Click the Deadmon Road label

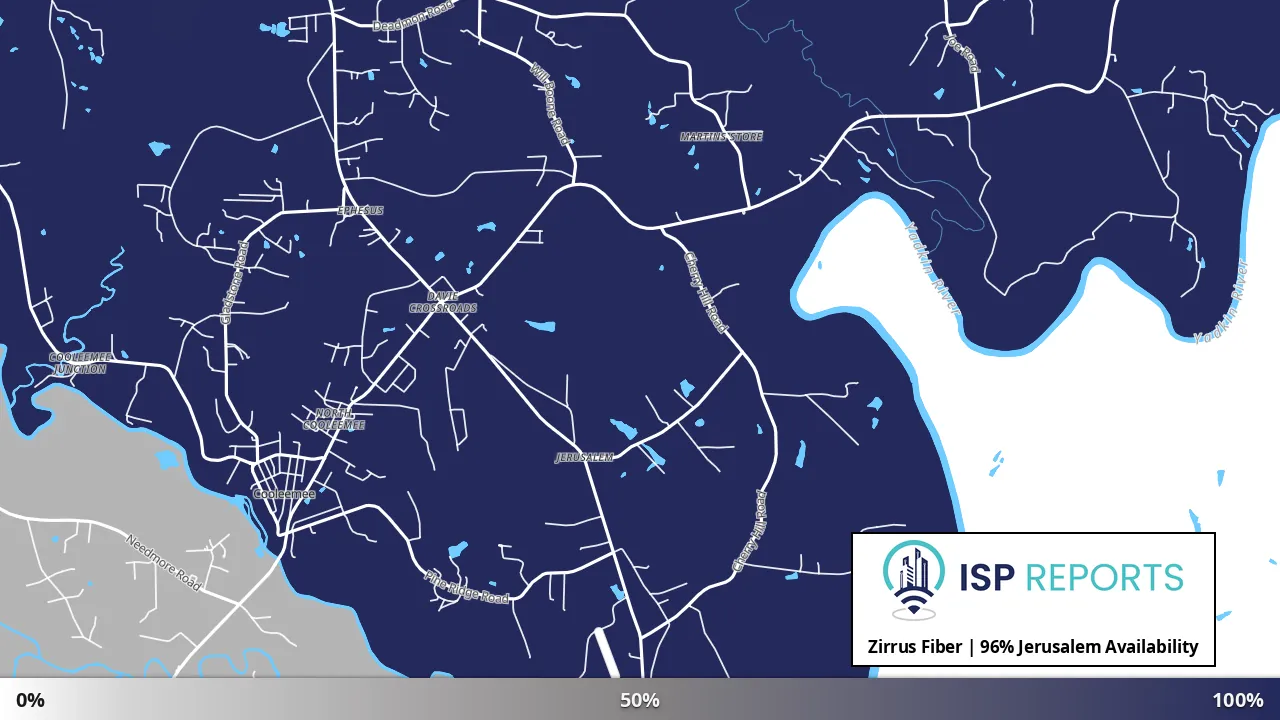(412, 16)
